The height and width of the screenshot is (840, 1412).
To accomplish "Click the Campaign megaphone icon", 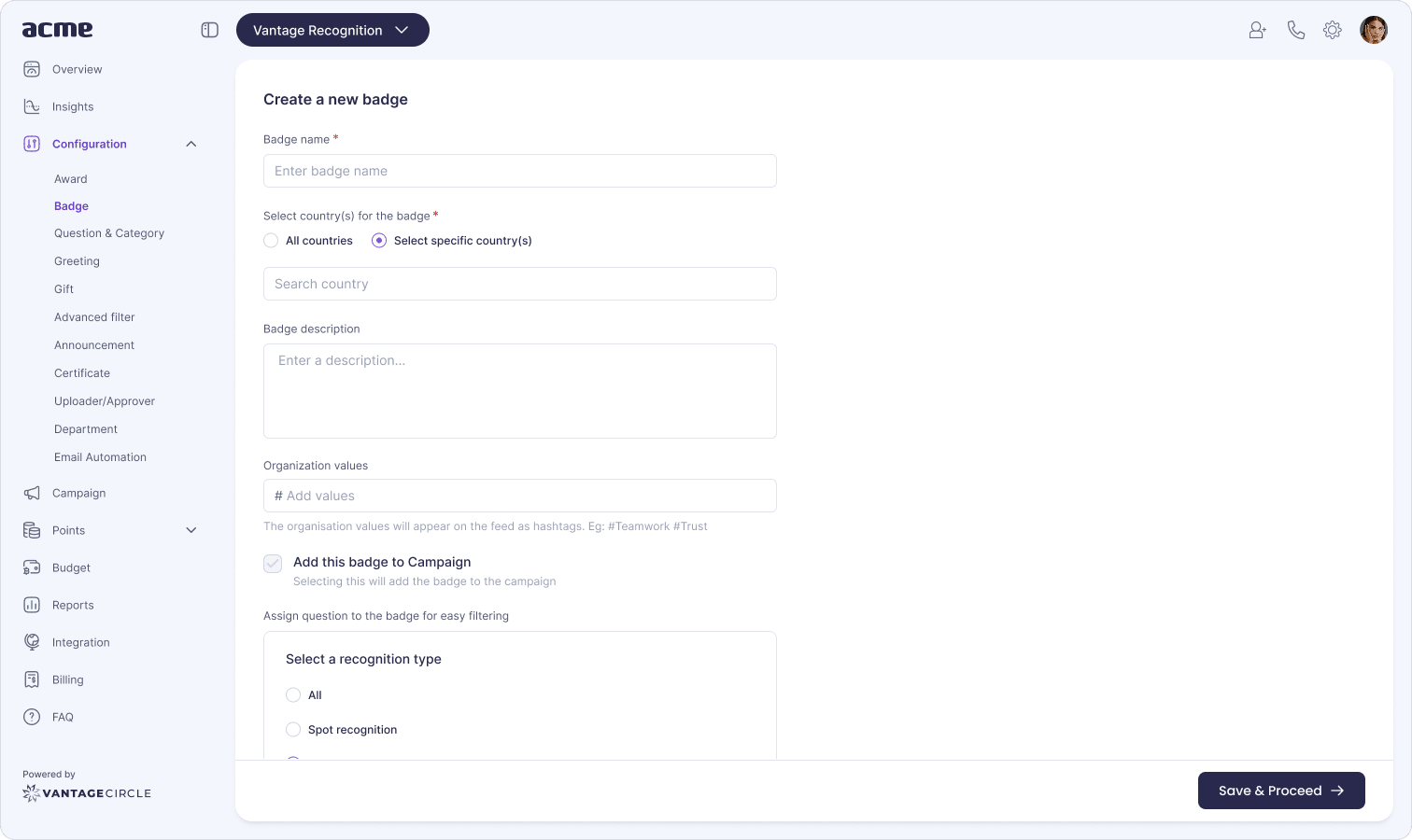I will click(32, 493).
